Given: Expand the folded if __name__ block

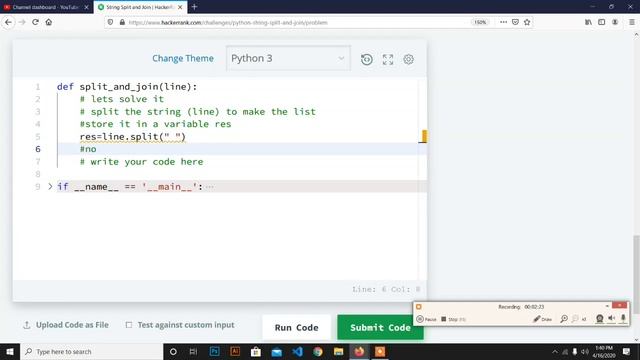Looking at the screenshot, I should (50, 187).
